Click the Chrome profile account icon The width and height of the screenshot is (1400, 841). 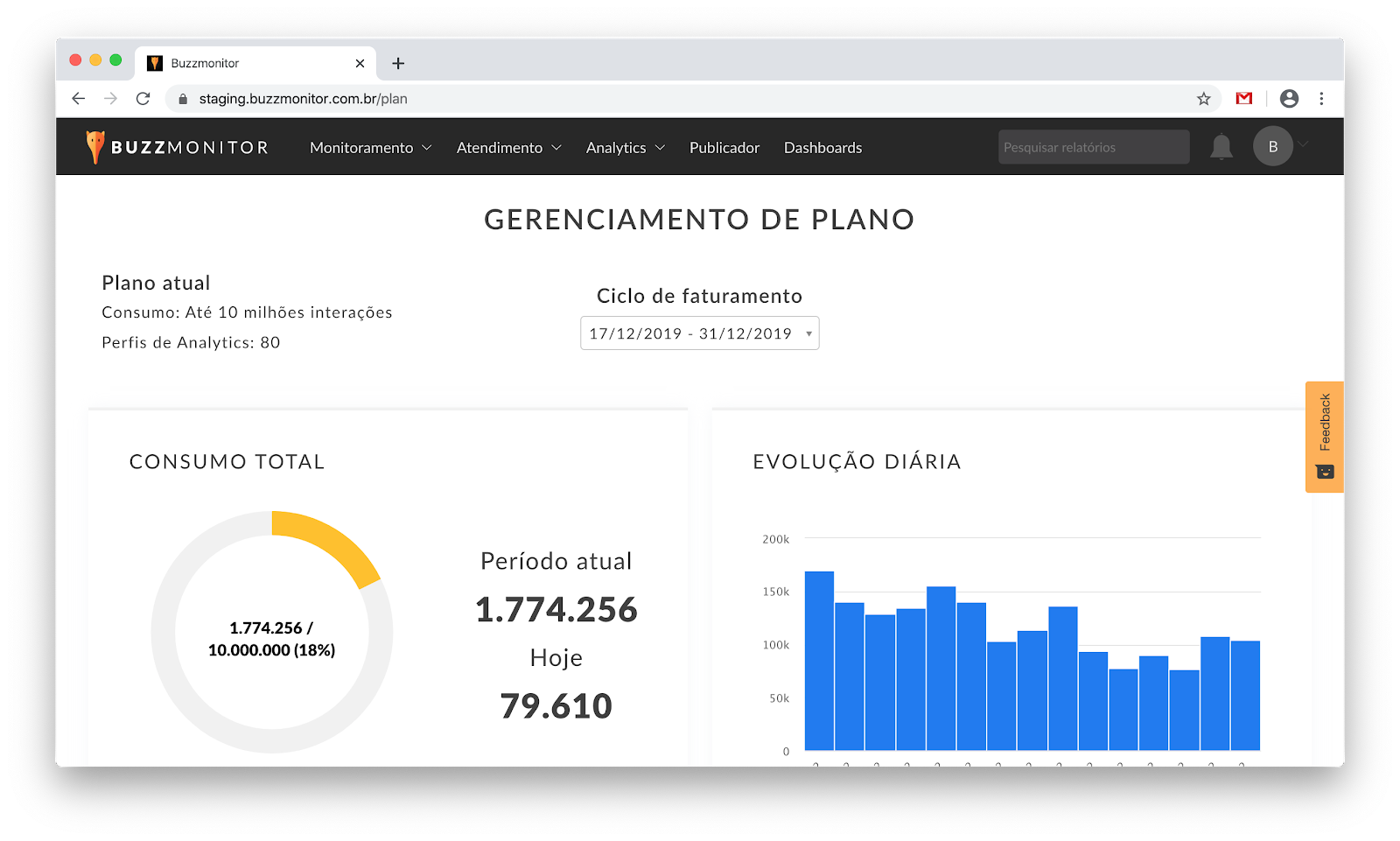tap(1288, 99)
